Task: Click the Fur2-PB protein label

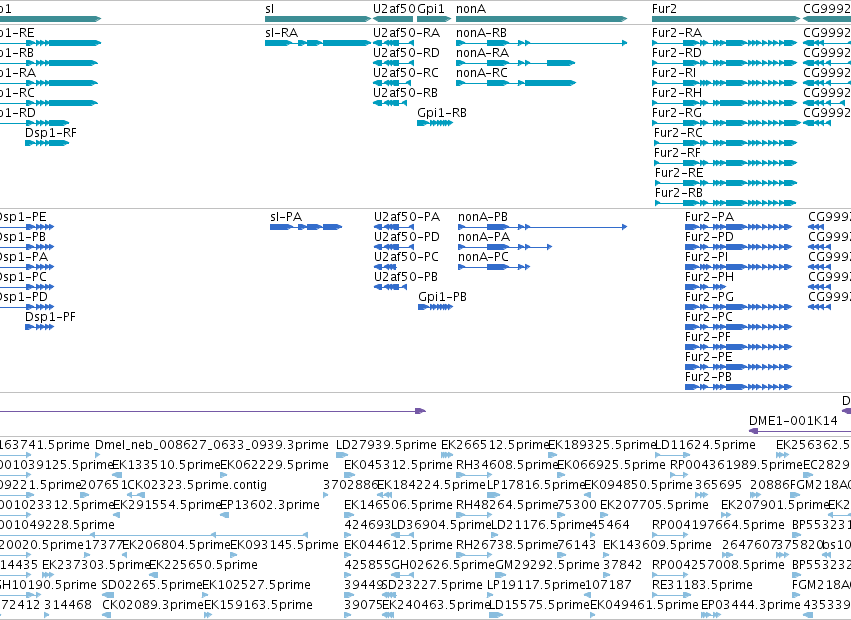Action: point(708,377)
